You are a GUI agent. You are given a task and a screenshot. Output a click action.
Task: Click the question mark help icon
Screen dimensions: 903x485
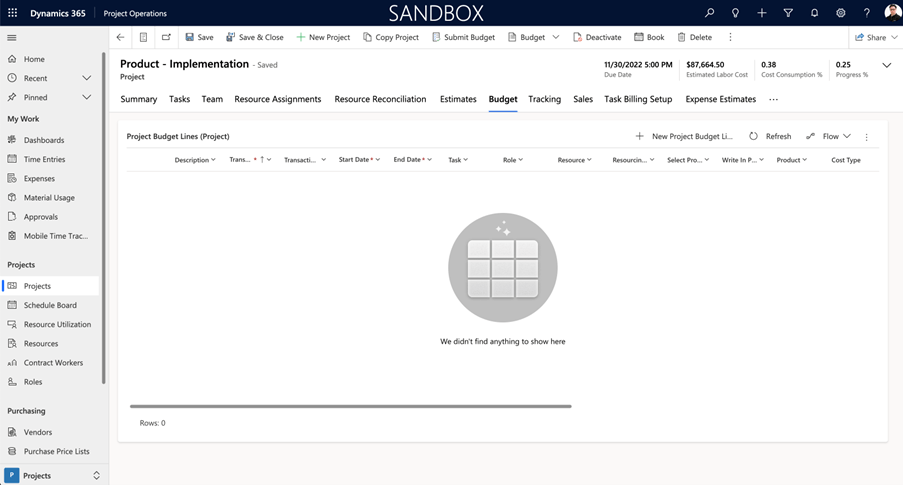click(x=866, y=13)
